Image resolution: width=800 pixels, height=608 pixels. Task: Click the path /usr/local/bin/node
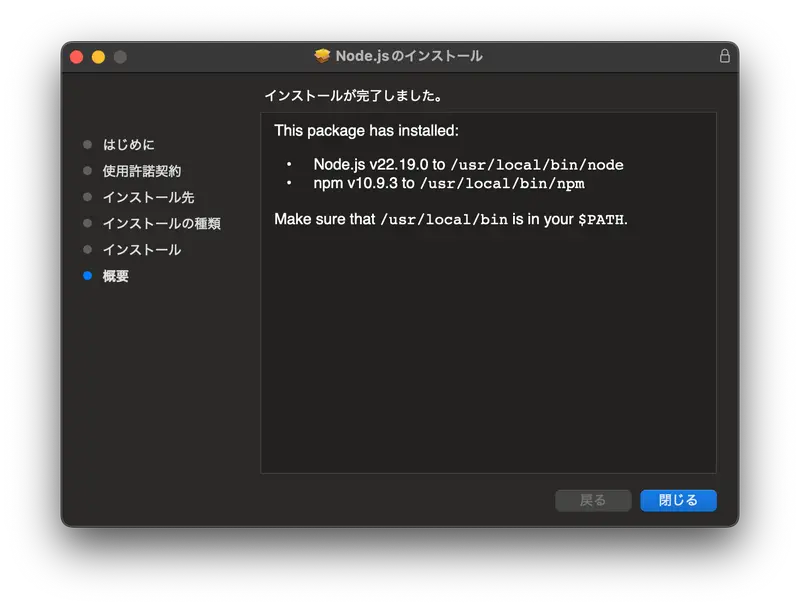pyautogui.click(x=537, y=165)
